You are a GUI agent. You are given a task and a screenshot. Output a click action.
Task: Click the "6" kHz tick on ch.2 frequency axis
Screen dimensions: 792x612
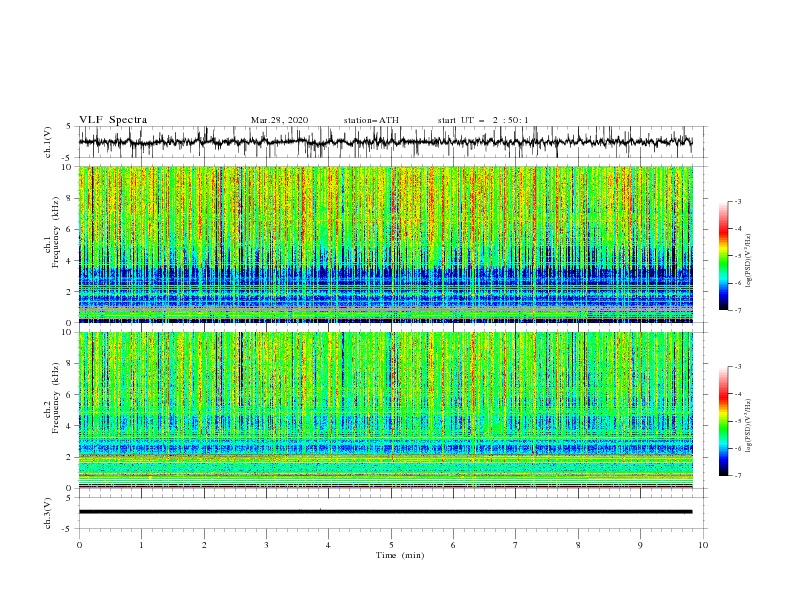(71, 395)
